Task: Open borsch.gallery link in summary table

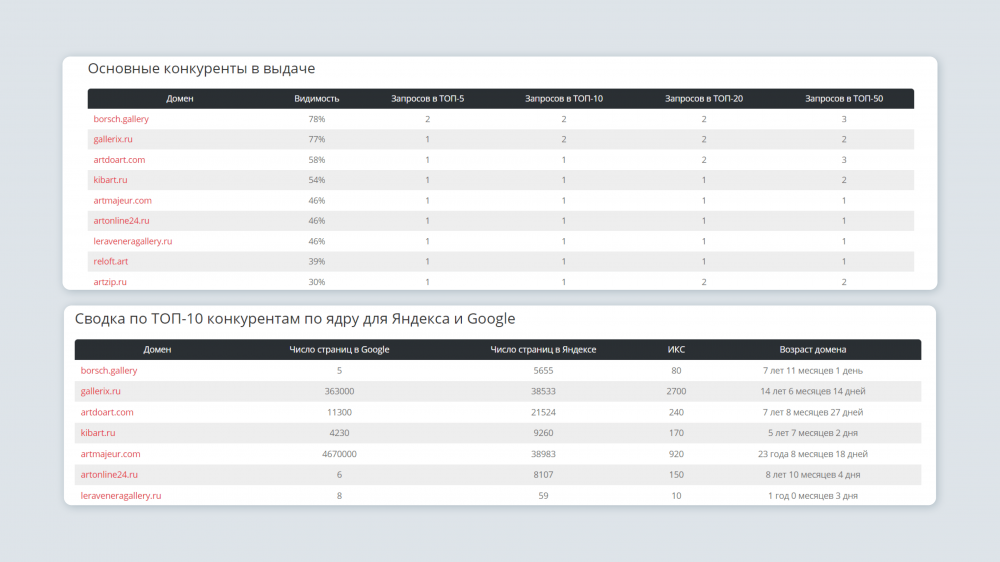Action: pyautogui.click(x=109, y=371)
